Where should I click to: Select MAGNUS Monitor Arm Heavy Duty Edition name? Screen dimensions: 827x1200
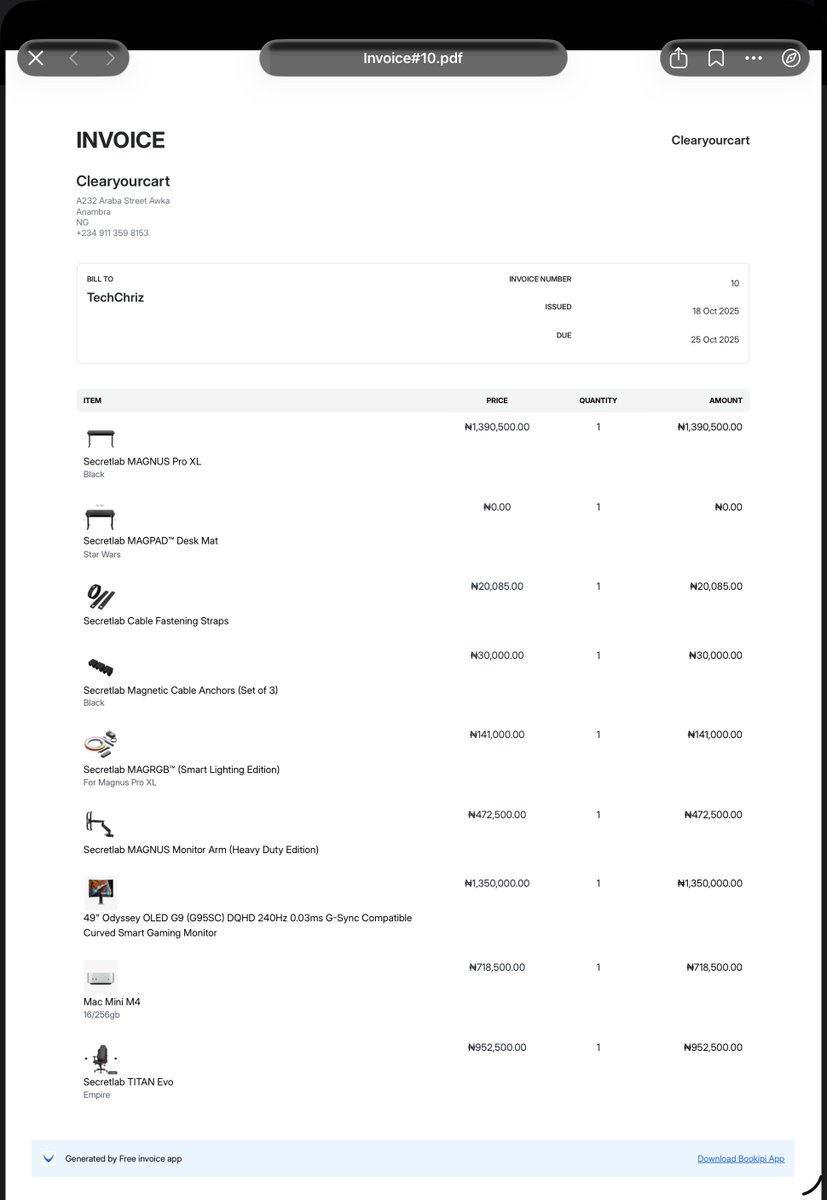tap(201, 850)
